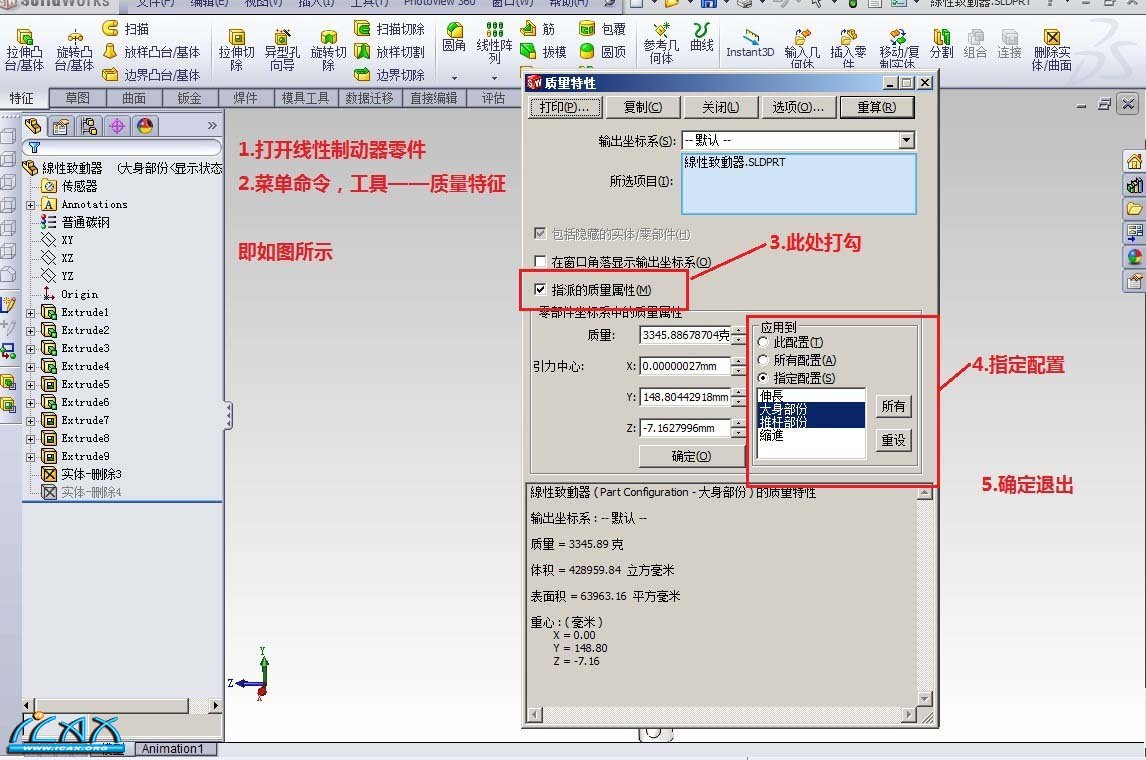This screenshot has width=1146, height=760.
Task: Open the 圆角 fillet dropdown arrow
Action: tap(454, 77)
